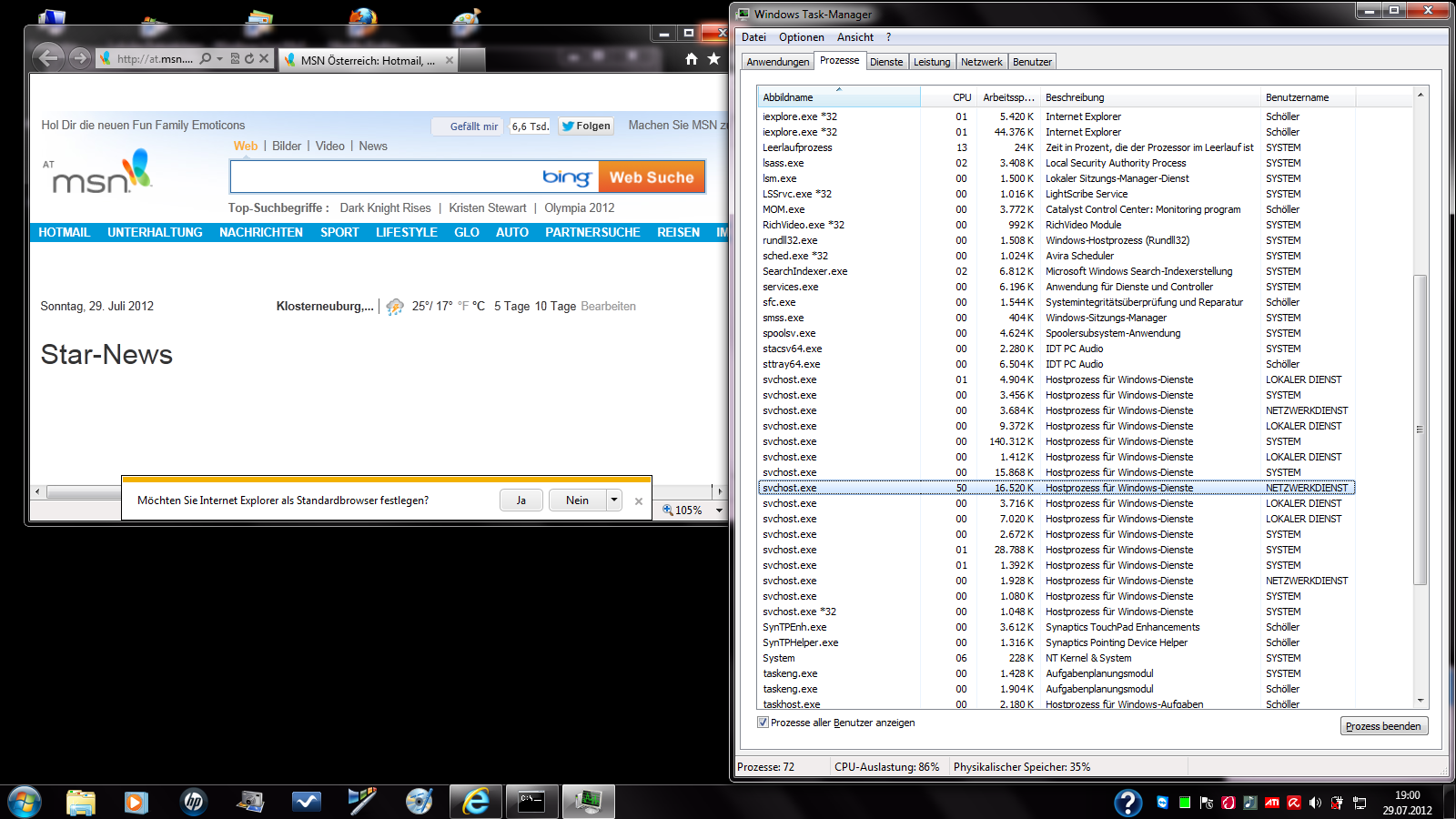Click the green CPU usage tray icon
Screen dimensions: 1456x819
click(1185, 803)
